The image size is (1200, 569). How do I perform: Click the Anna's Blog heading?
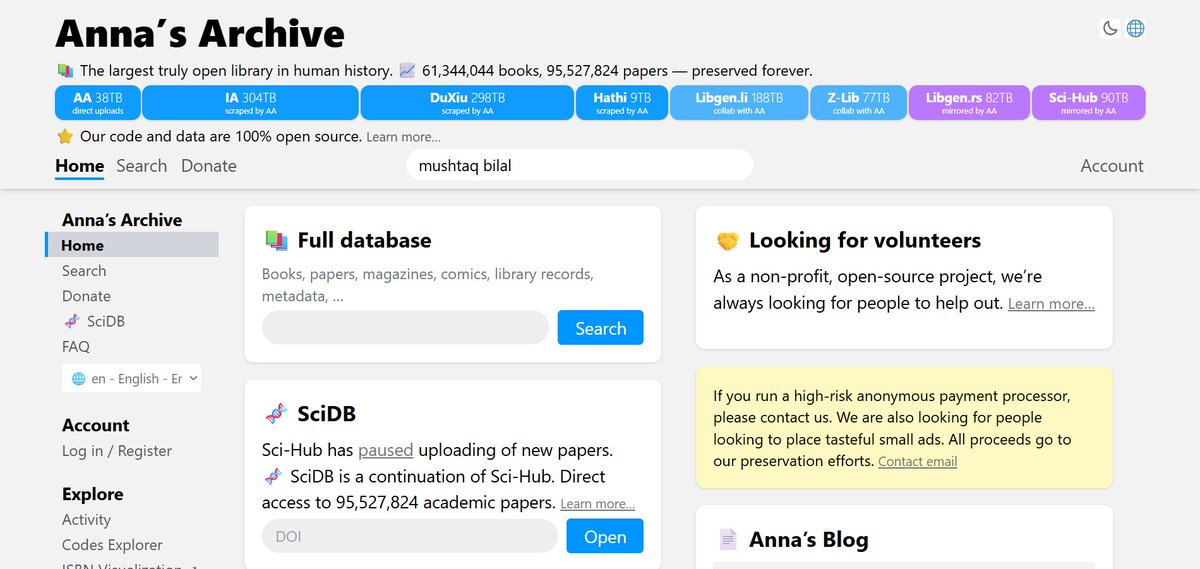pyautogui.click(x=809, y=540)
